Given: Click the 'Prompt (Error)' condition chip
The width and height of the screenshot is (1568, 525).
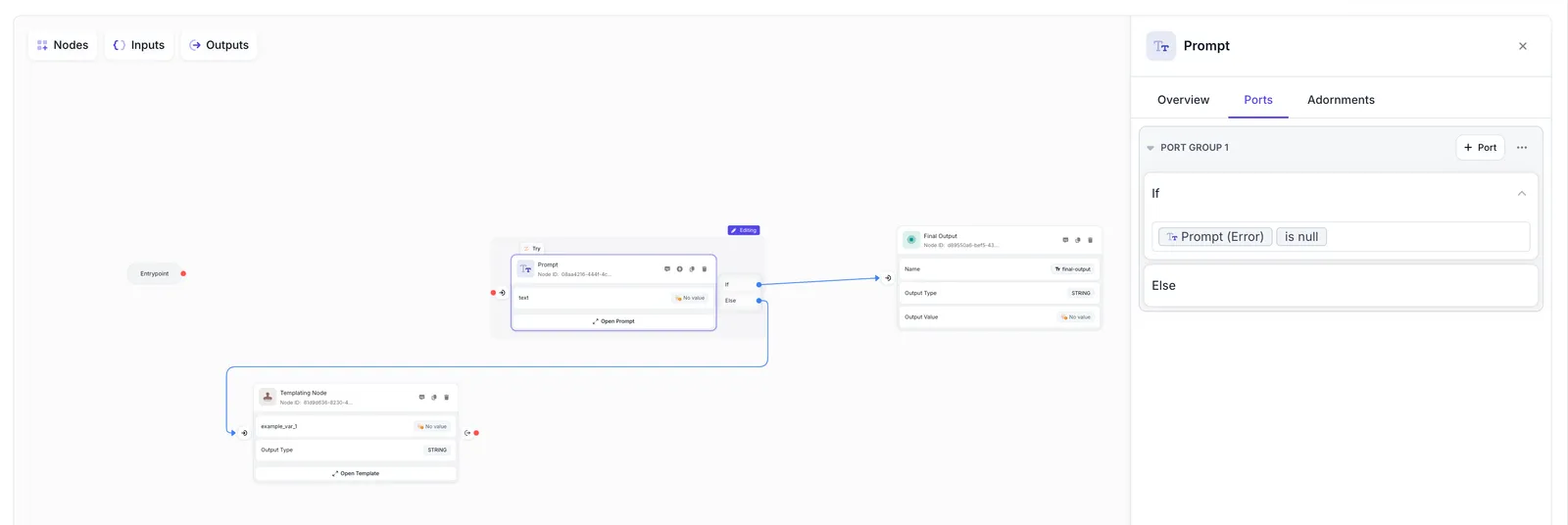Looking at the screenshot, I should click(1215, 237).
